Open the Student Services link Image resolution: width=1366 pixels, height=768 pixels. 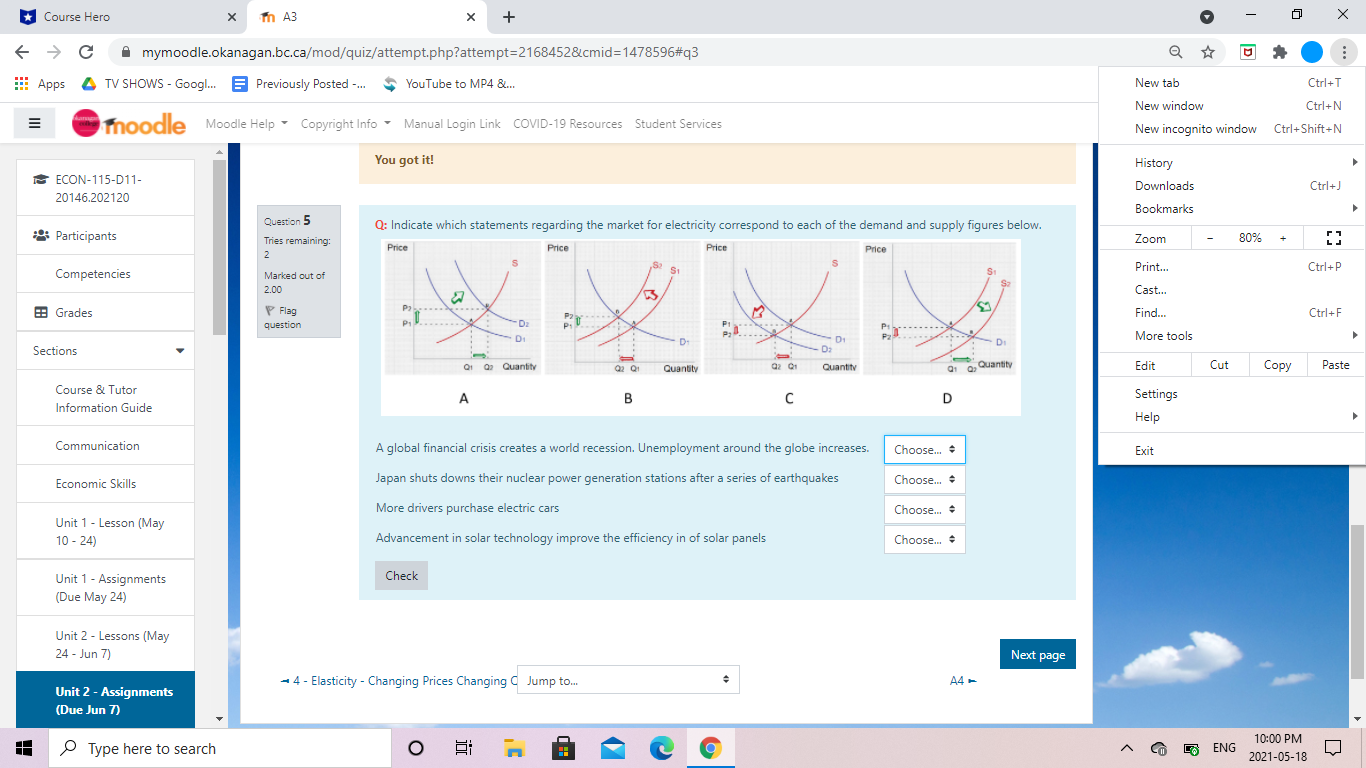click(678, 124)
